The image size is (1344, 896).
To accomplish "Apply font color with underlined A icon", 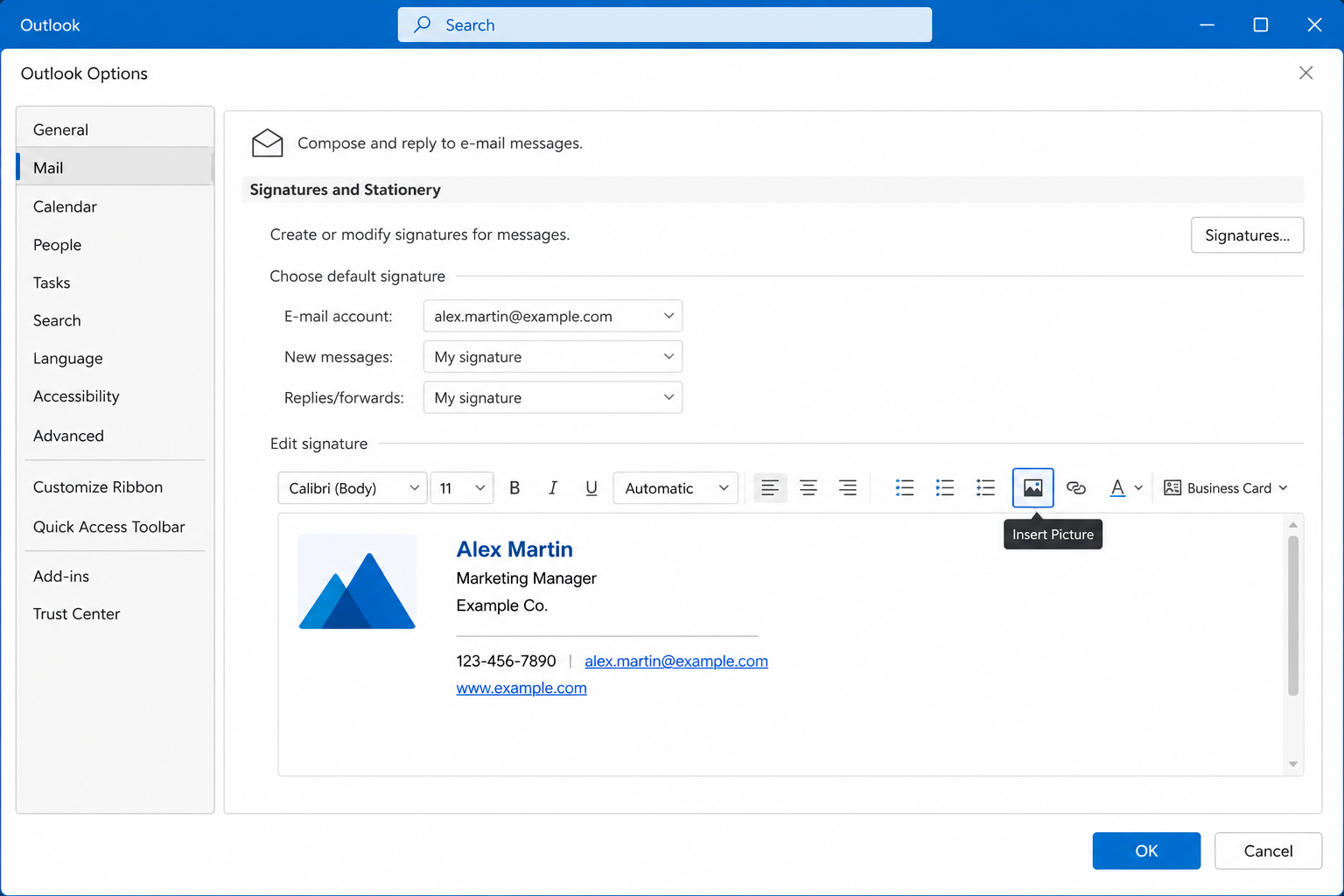I will coord(1117,488).
